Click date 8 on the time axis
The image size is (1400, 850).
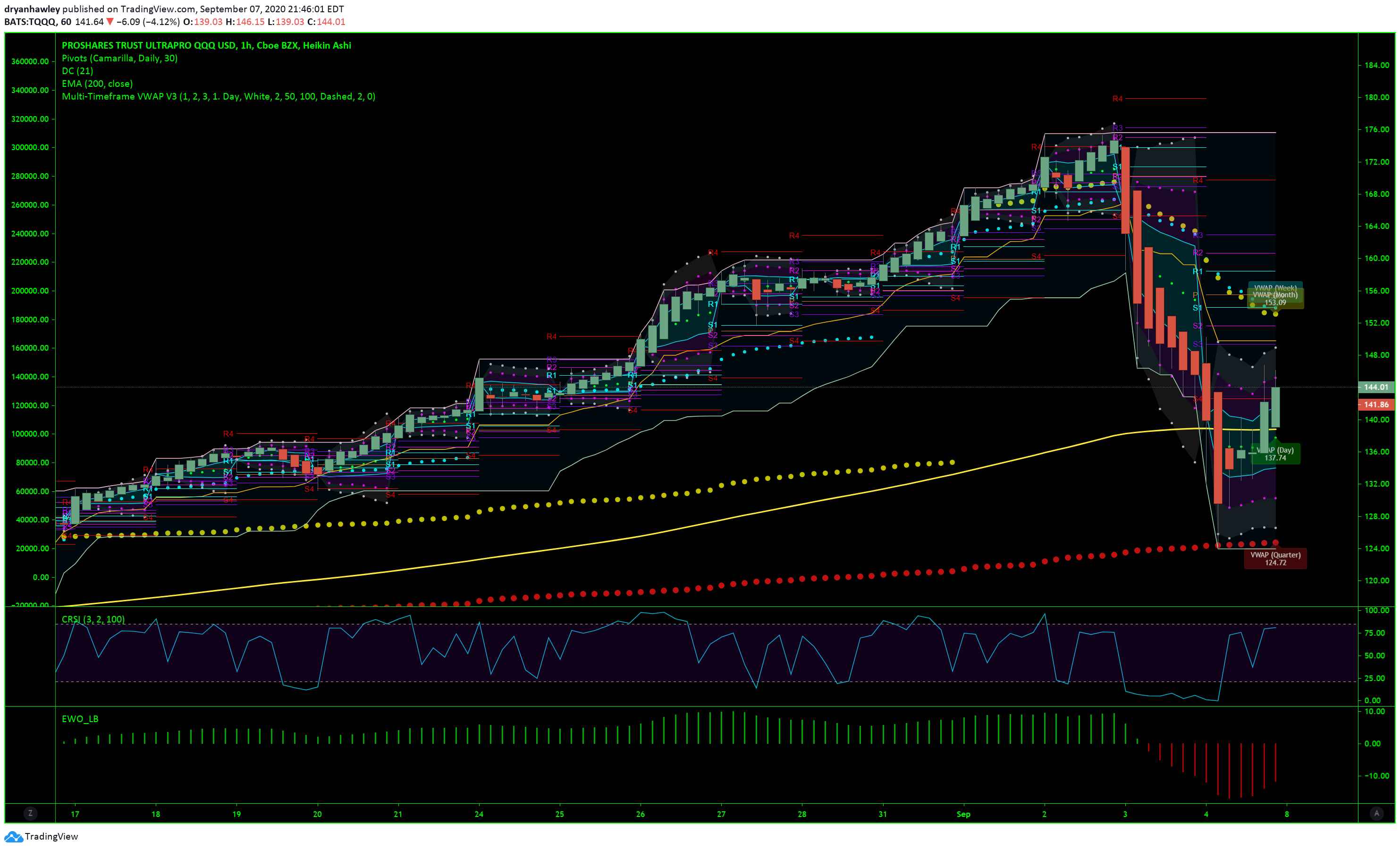pos(1287,814)
